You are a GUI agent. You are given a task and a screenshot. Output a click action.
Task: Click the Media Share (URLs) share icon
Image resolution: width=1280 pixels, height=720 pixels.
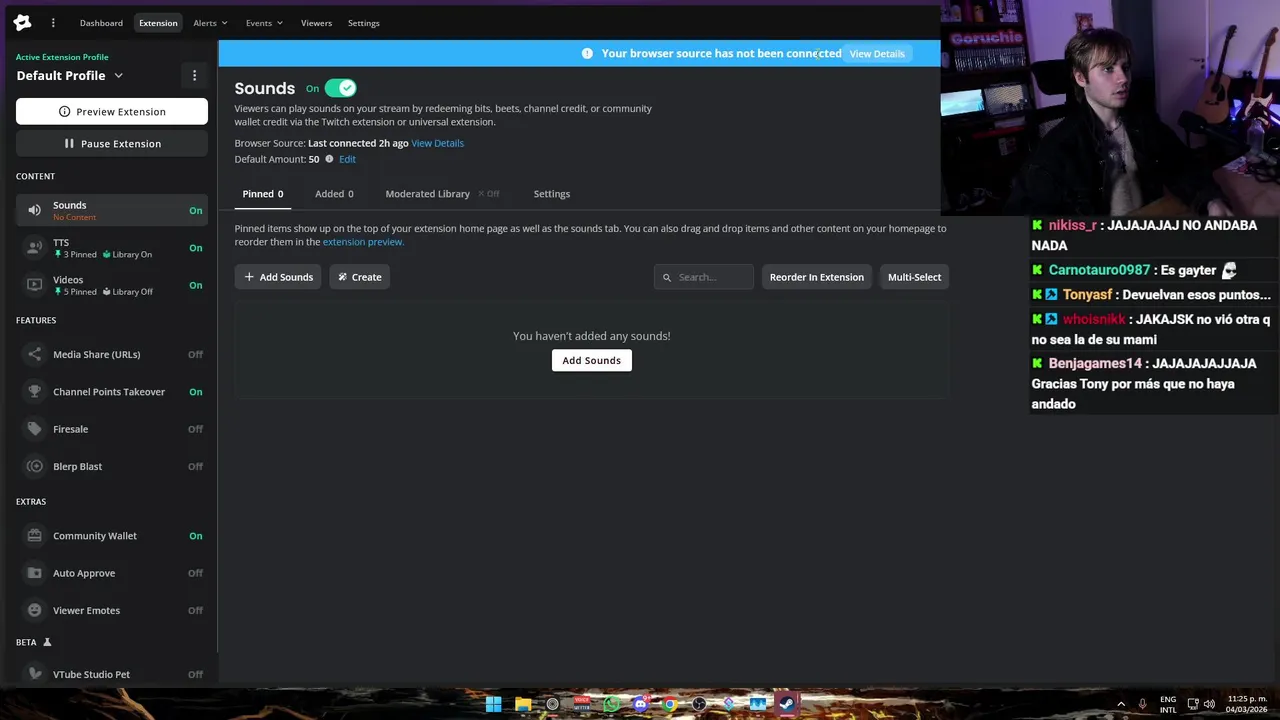point(35,354)
